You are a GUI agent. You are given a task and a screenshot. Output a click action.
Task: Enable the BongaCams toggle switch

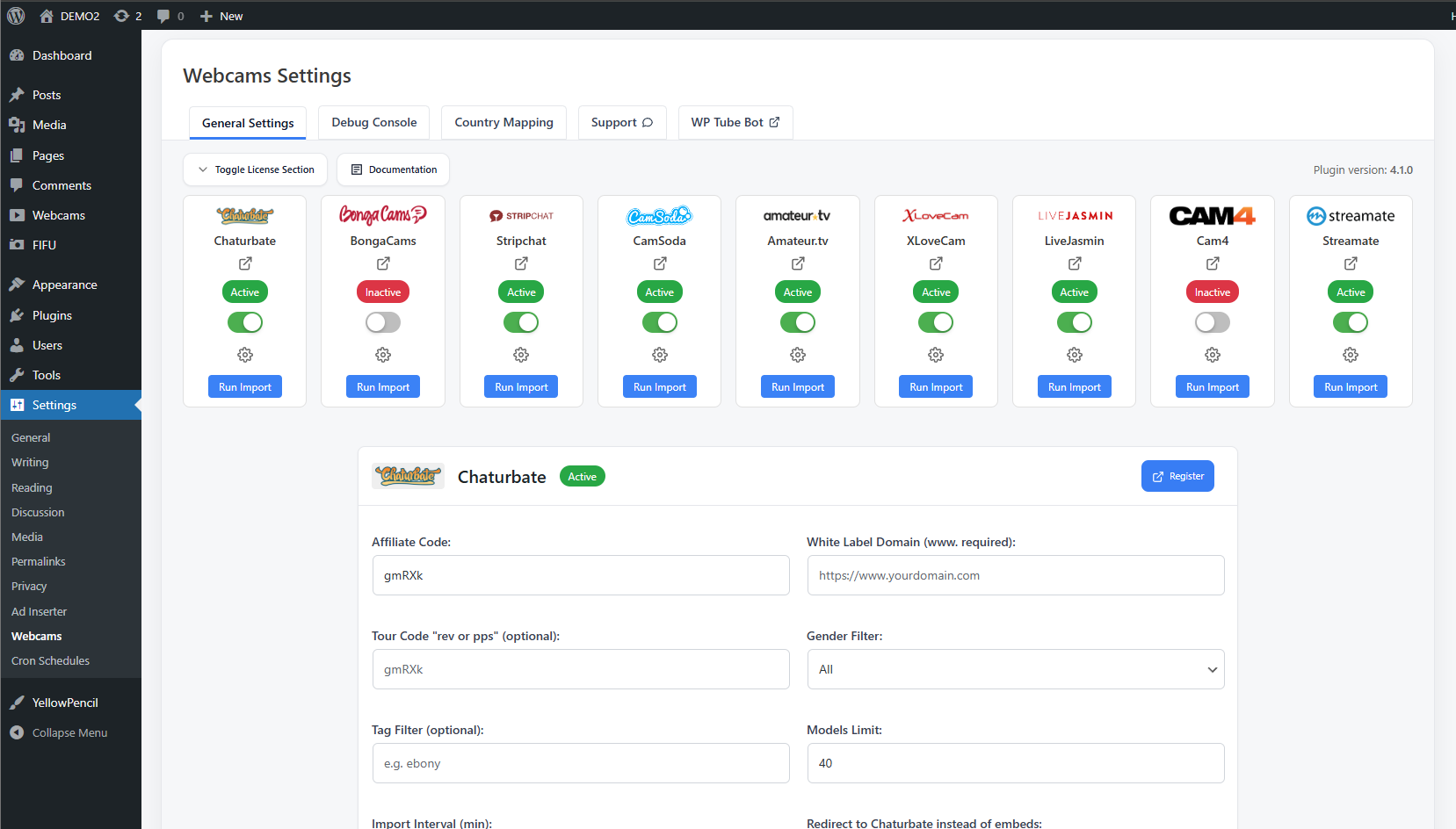(383, 322)
